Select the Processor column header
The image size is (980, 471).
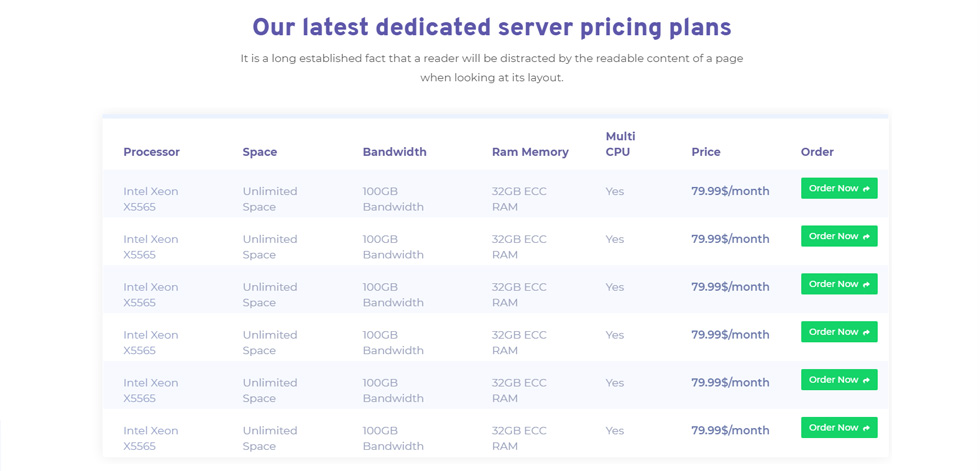tap(151, 152)
